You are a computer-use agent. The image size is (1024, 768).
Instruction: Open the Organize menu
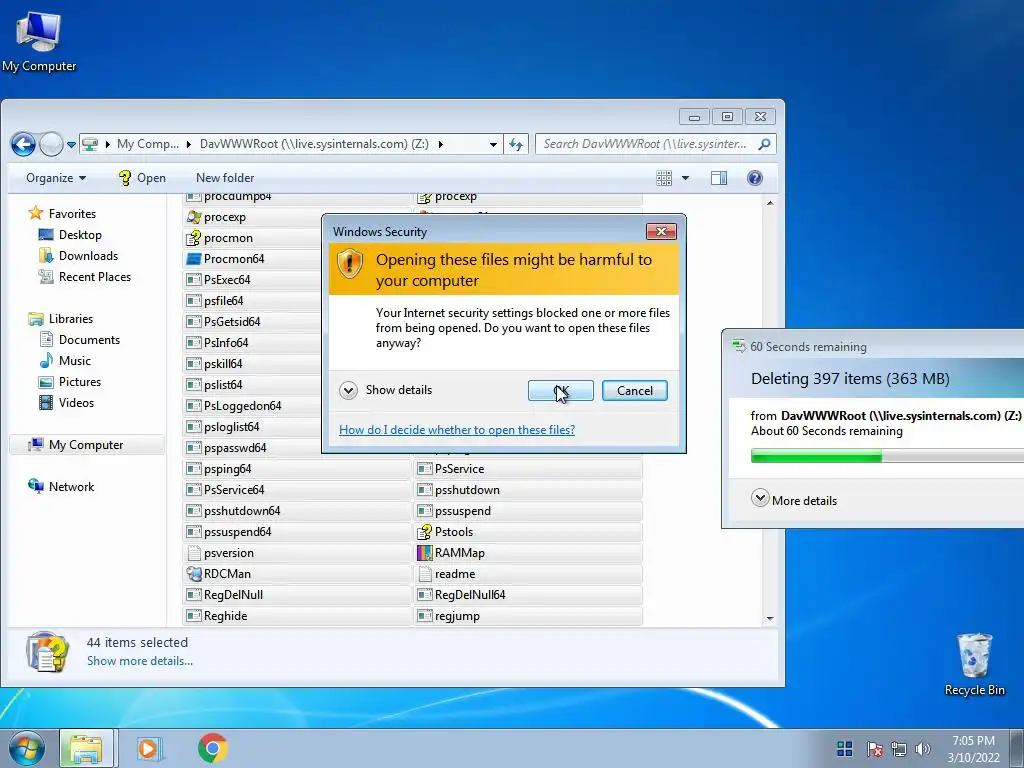click(x=56, y=178)
